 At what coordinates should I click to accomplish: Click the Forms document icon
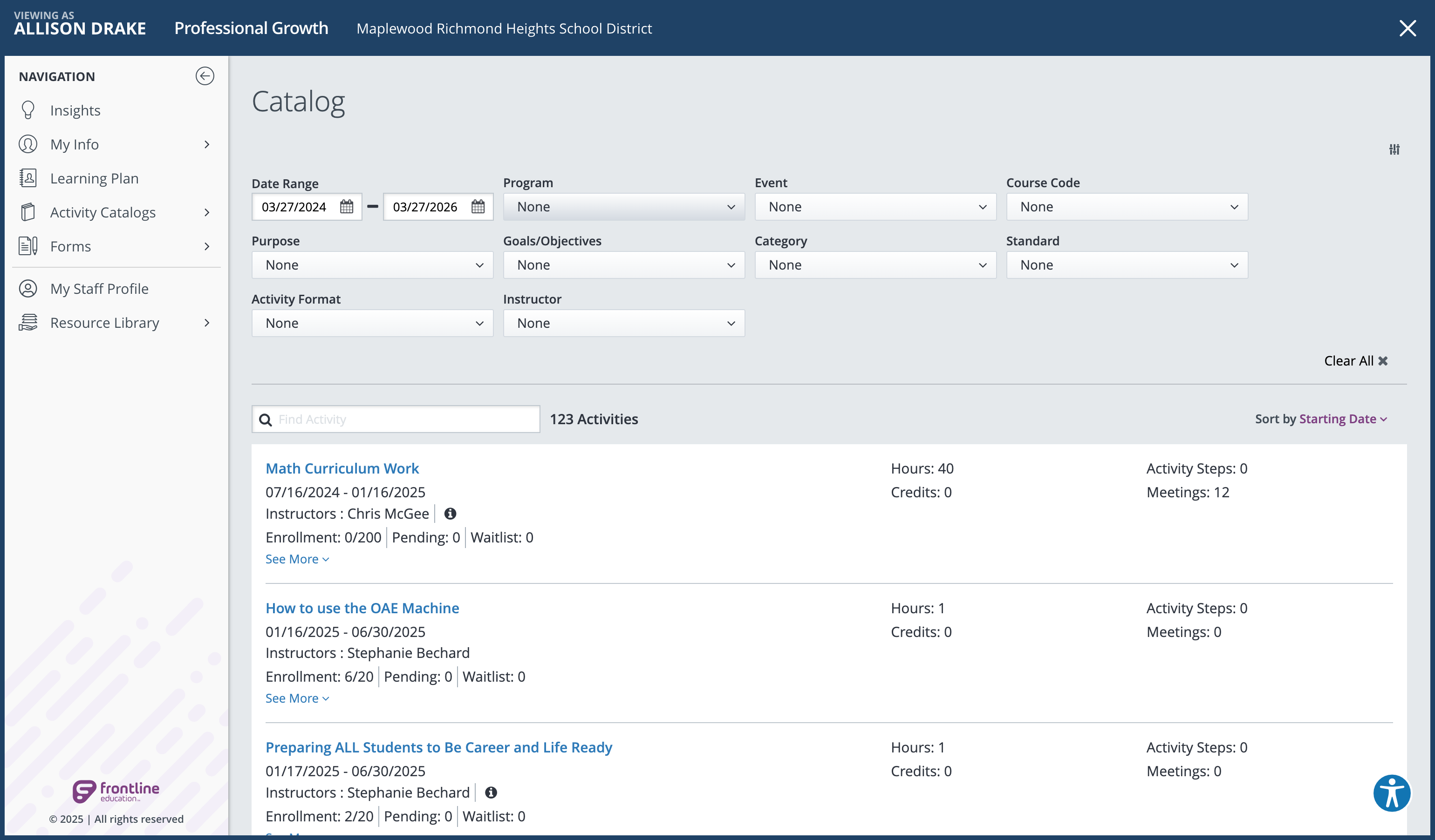point(28,246)
